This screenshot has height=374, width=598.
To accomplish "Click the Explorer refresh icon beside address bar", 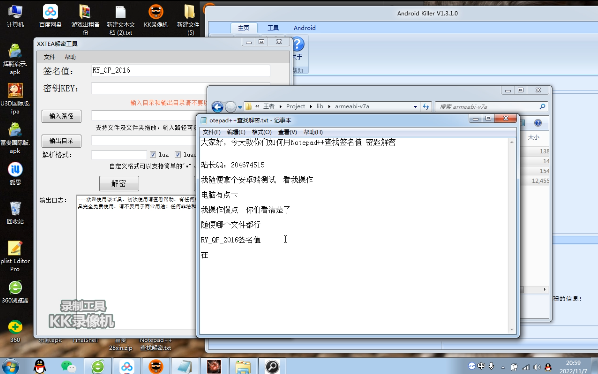I will pos(426,107).
